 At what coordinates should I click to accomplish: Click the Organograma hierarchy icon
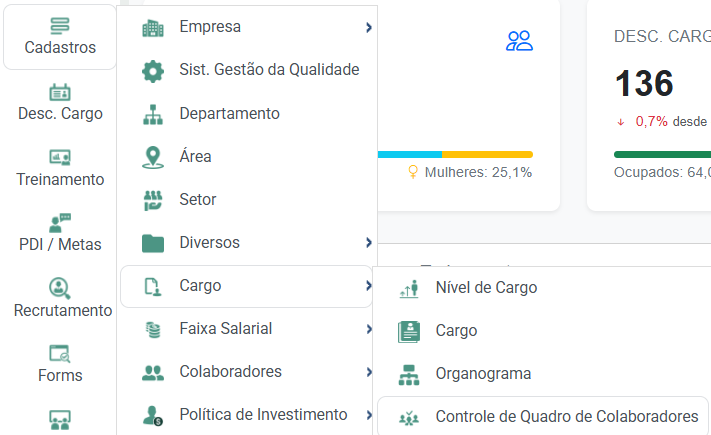pos(409,375)
